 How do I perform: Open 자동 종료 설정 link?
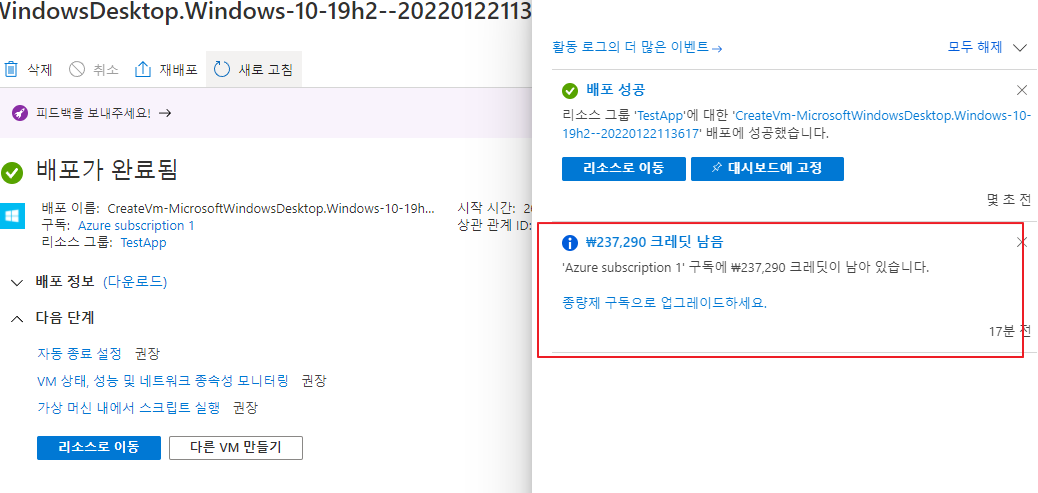(x=79, y=353)
